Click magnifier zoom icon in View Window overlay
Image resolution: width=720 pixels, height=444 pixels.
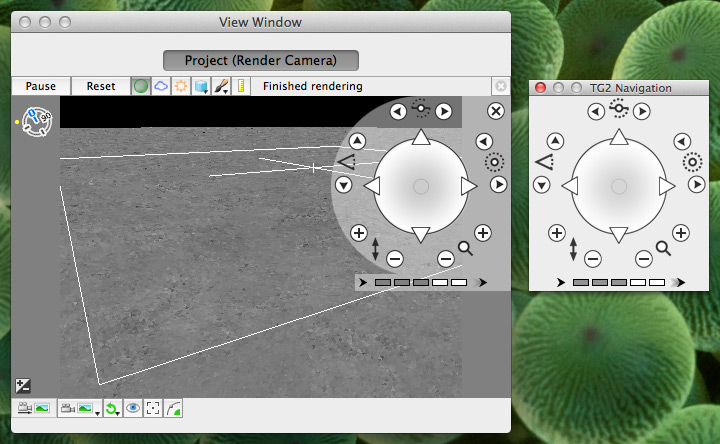[465, 248]
